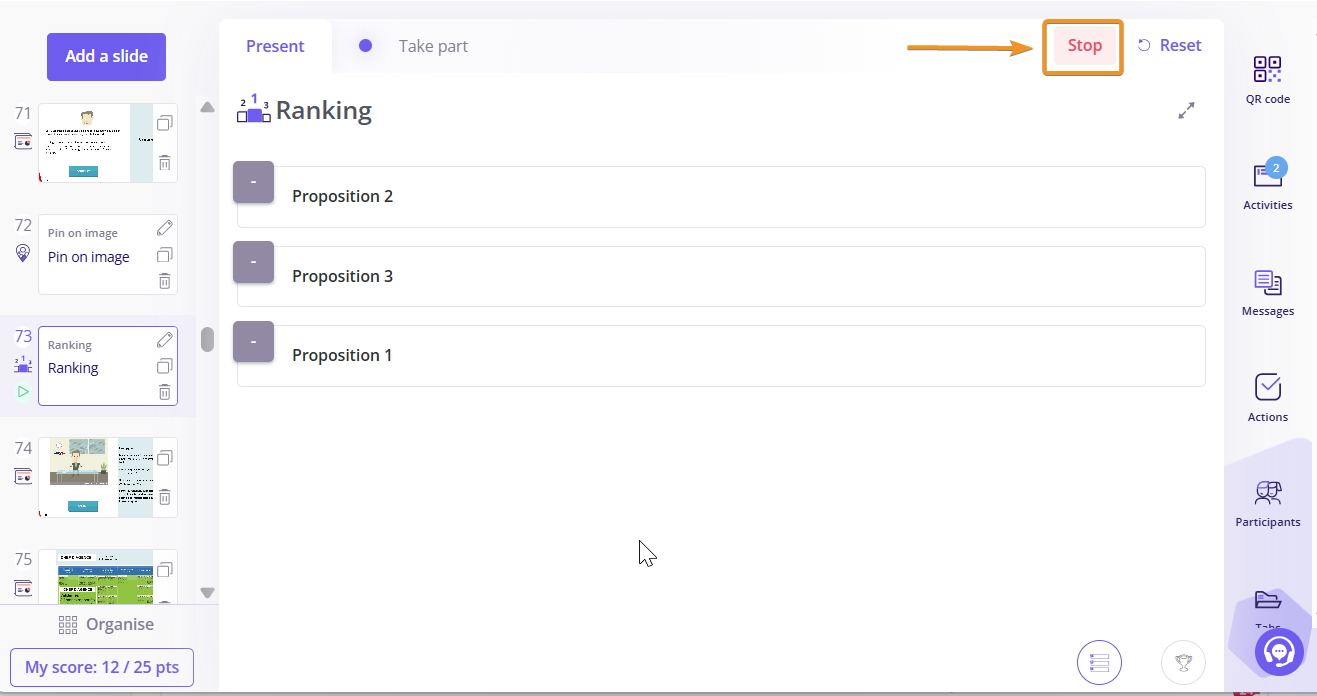Expand the Ranking slide to fullscreen

pyautogui.click(x=1186, y=111)
